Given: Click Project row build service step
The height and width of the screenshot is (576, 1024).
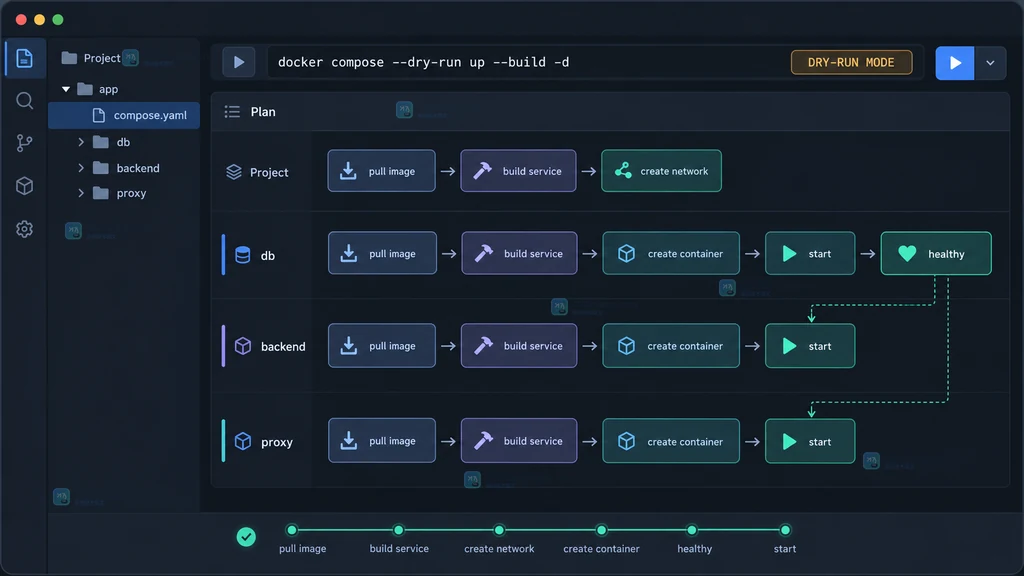Looking at the screenshot, I should coord(518,171).
